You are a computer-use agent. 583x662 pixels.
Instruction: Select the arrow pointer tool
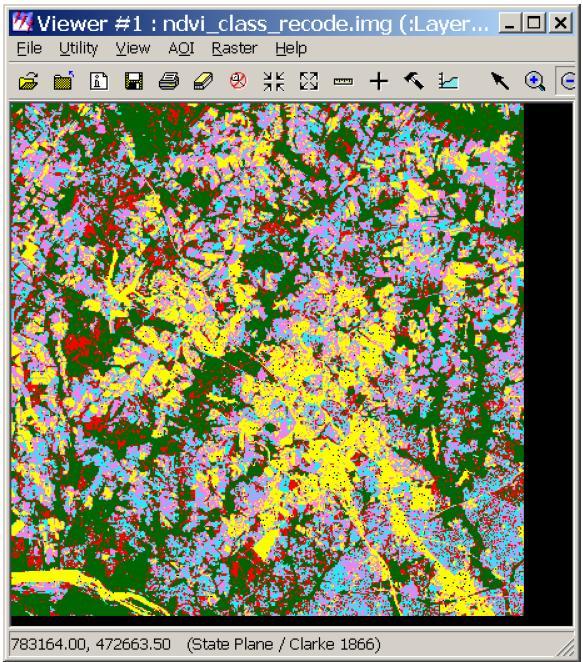tap(500, 81)
